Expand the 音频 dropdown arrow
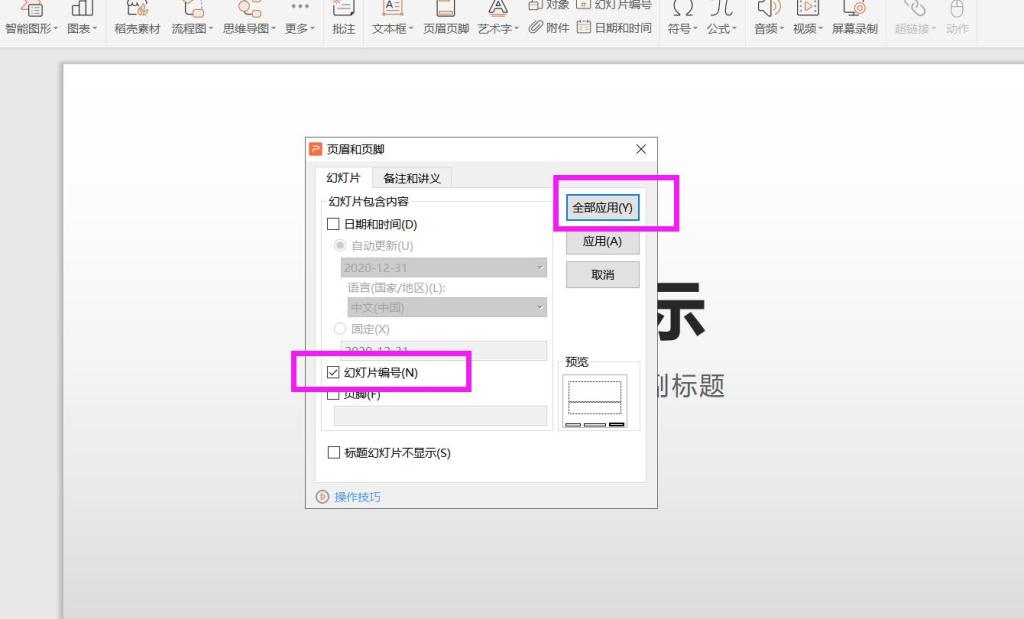The height and width of the screenshot is (619, 1024). point(781,29)
